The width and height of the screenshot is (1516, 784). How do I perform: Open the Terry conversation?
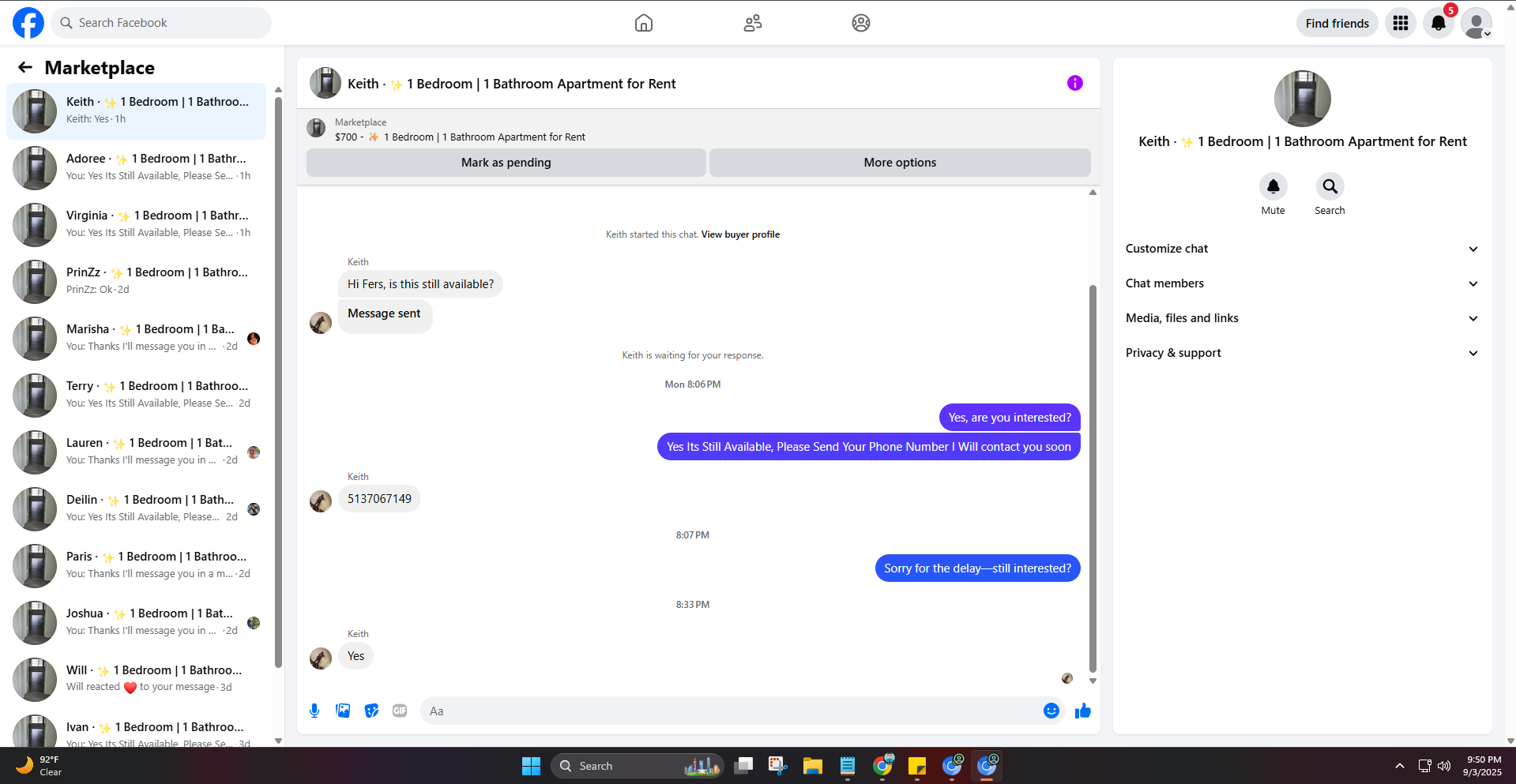[x=137, y=395]
